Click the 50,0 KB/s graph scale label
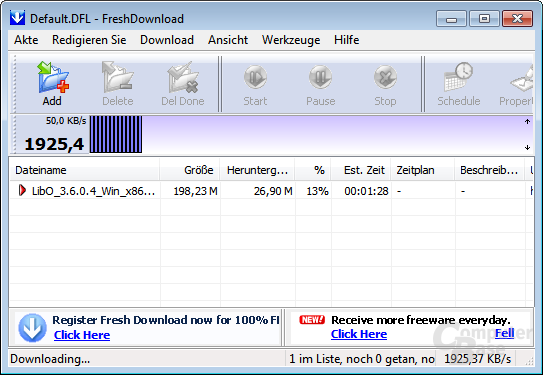543x375 pixels. 66,121
